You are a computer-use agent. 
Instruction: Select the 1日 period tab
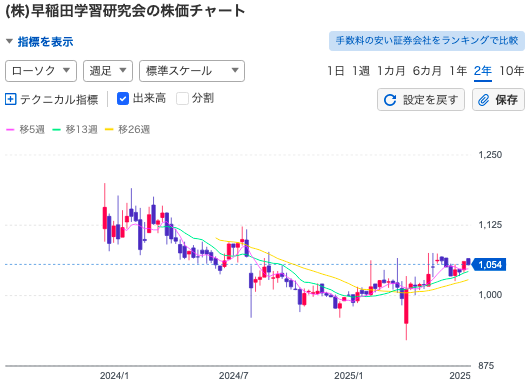pos(336,71)
